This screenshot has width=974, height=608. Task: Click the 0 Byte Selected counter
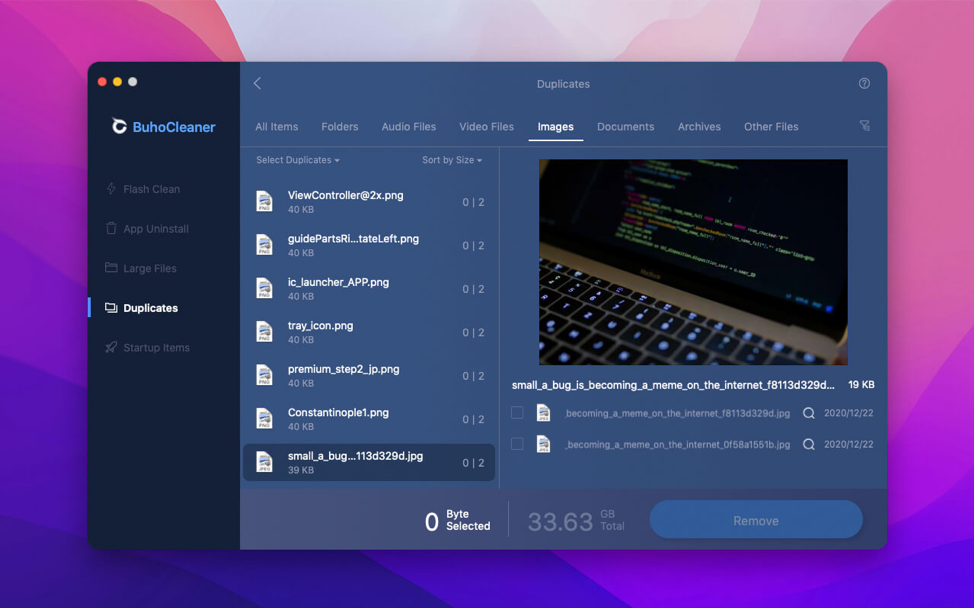pyautogui.click(x=457, y=520)
